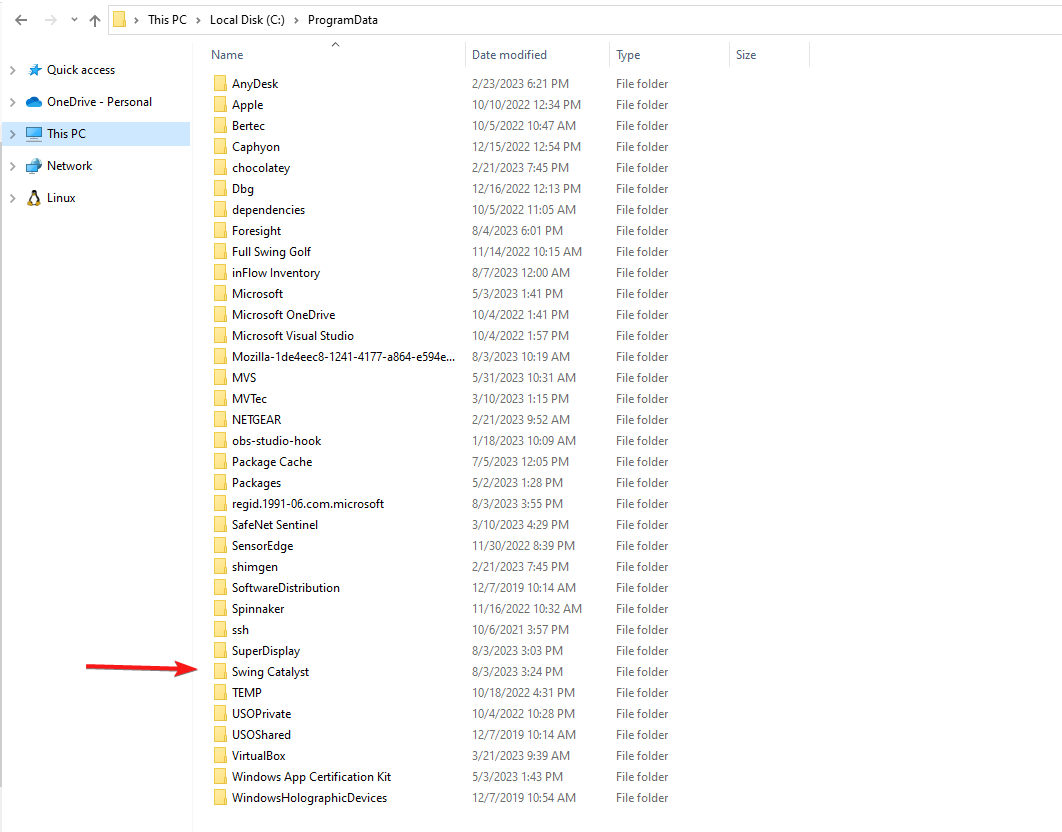
Task: Click the TEMP folder name
Action: click(x=247, y=692)
